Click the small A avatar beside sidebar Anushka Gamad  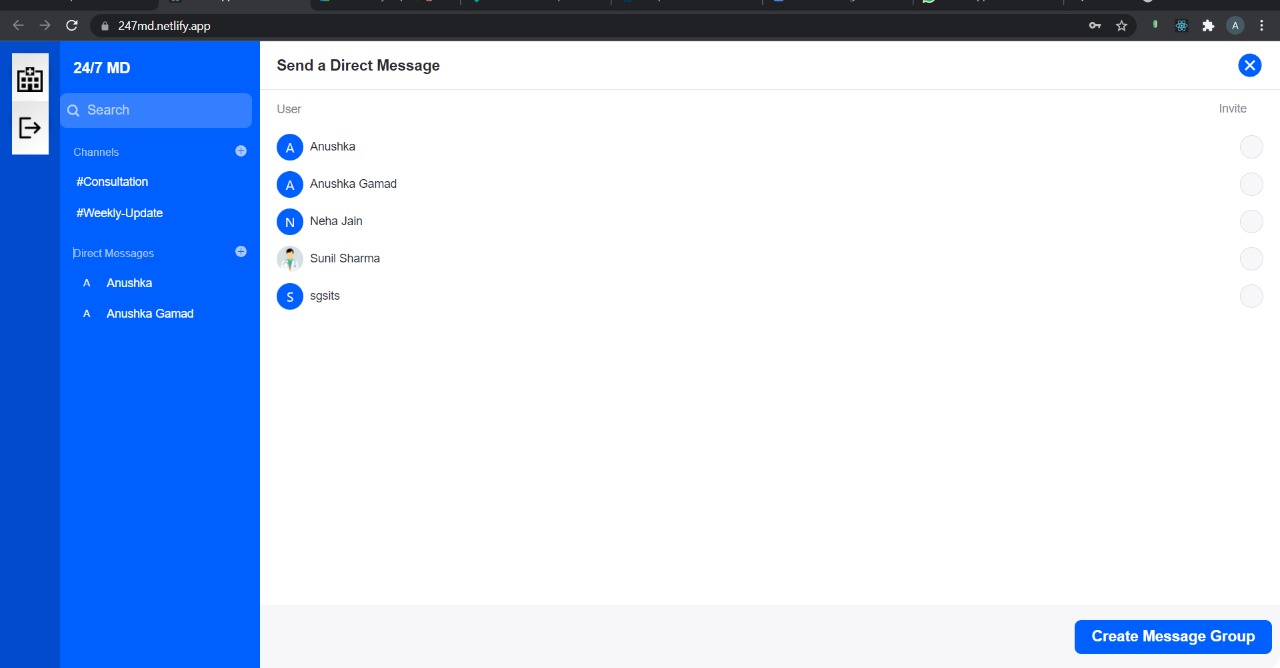[x=86, y=314]
